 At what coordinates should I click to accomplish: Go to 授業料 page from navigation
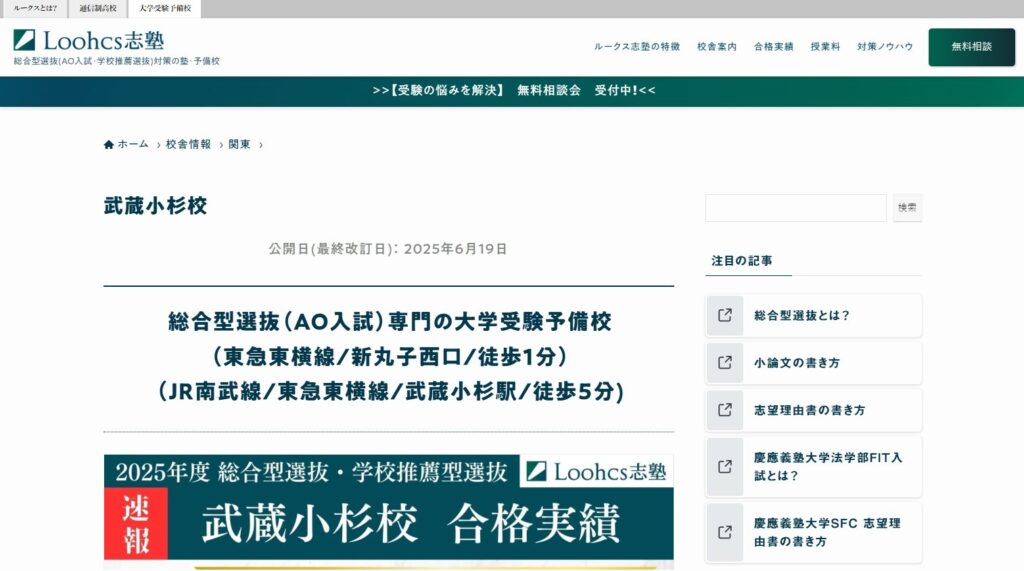pyautogui.click(x=825, y=47)
